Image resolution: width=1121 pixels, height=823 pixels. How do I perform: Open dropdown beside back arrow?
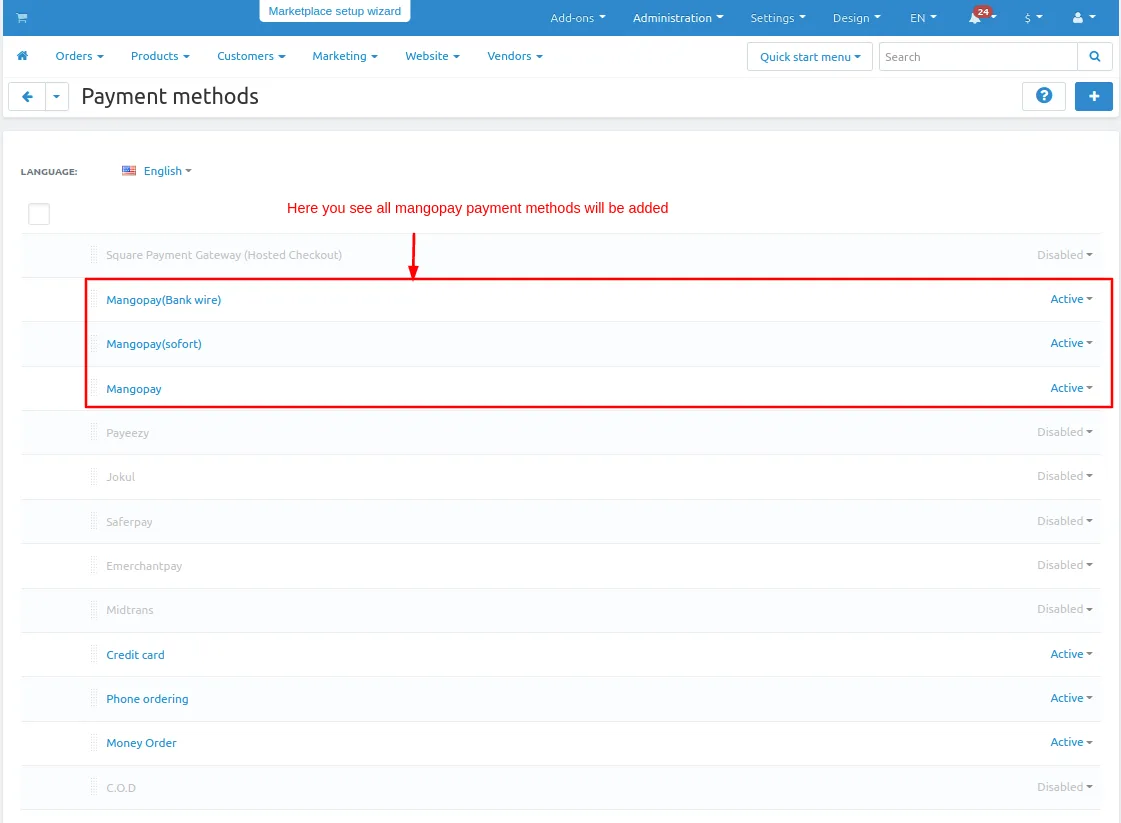coord(56,97)
